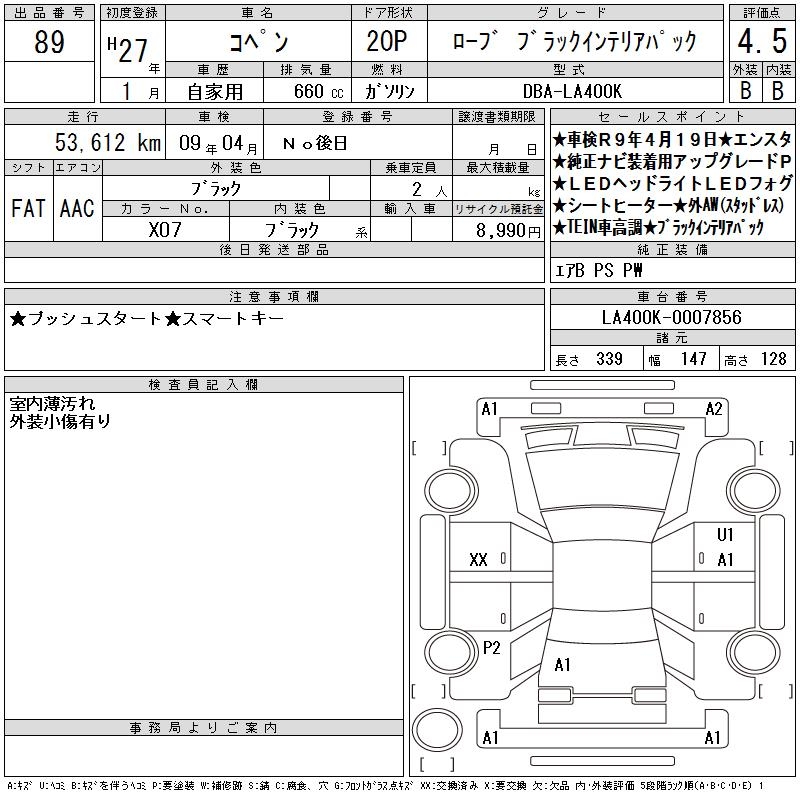800x800 pixels.
Task: Select the rear right wheel circle
Action: 754,652
